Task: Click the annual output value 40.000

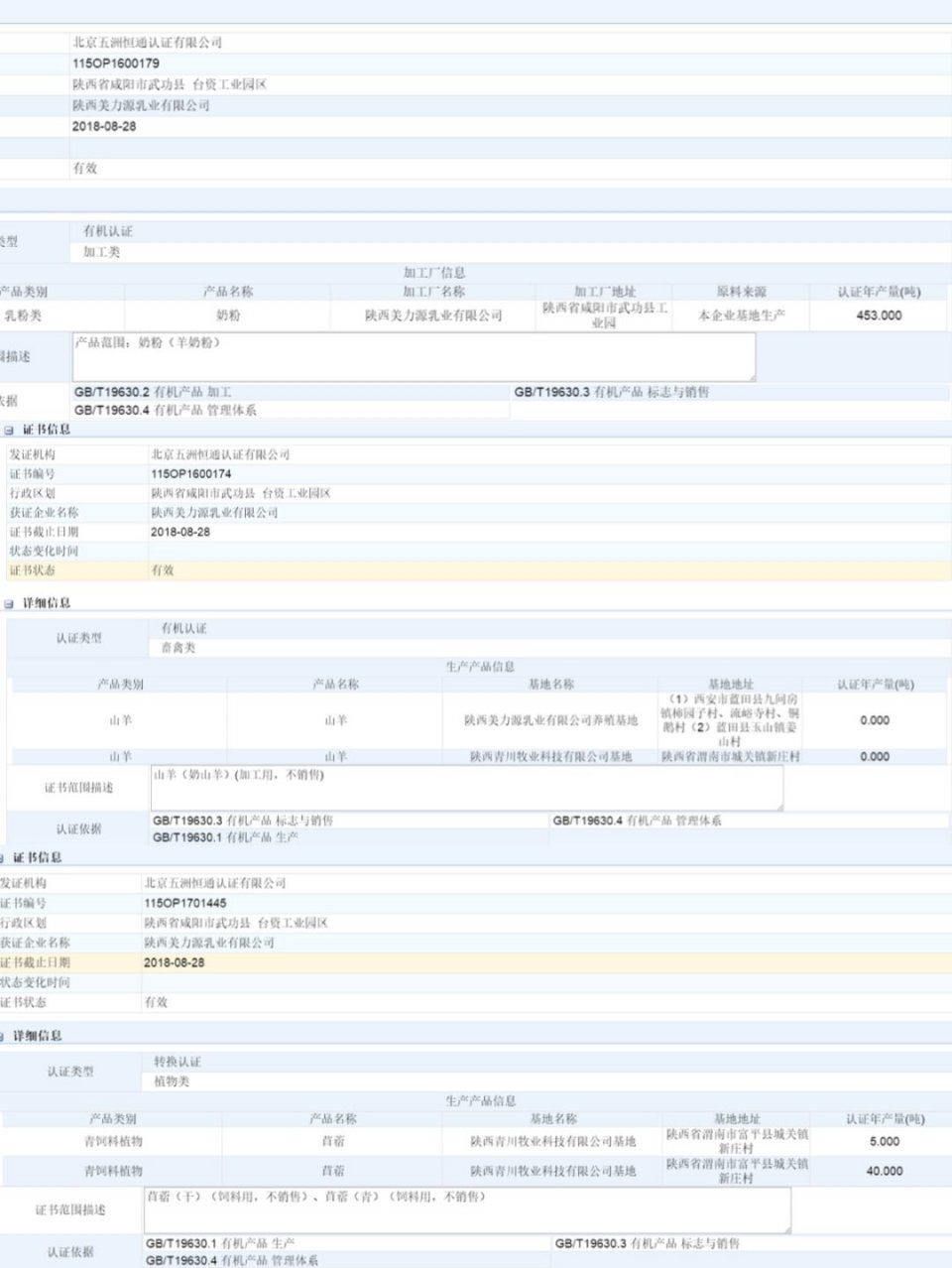Action: [885, 1172]
